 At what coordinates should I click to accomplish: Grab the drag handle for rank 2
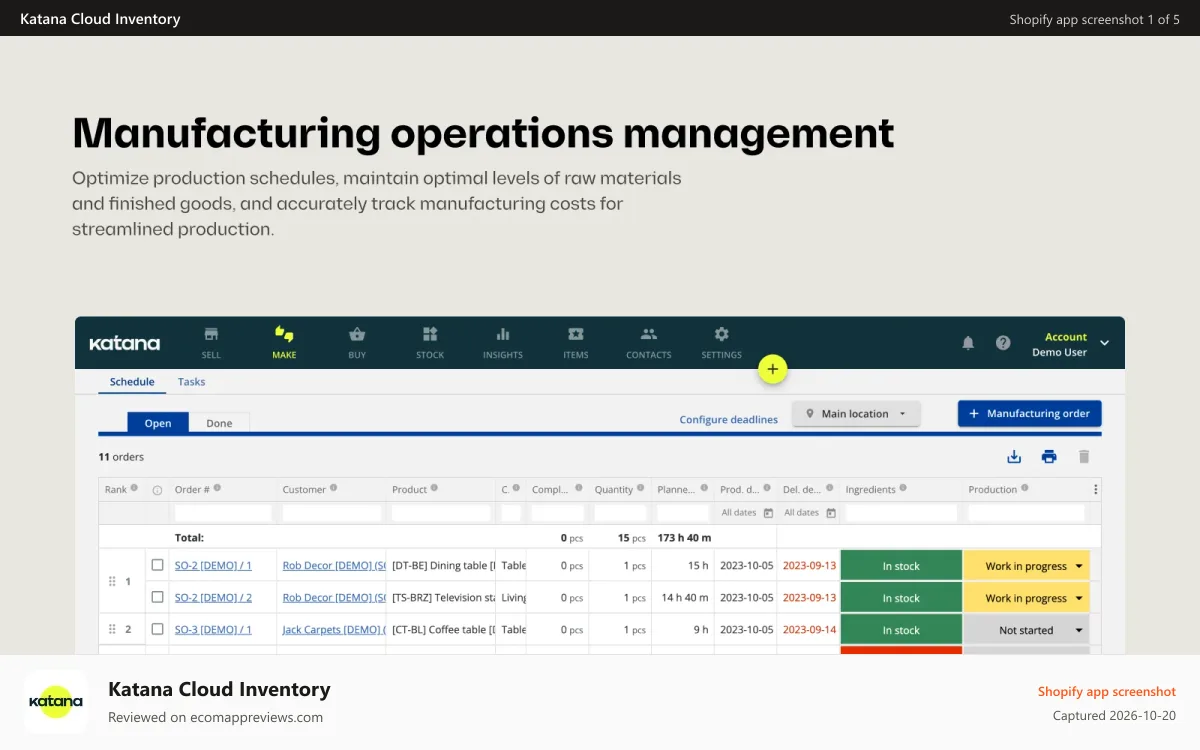[x=112, y=630]
